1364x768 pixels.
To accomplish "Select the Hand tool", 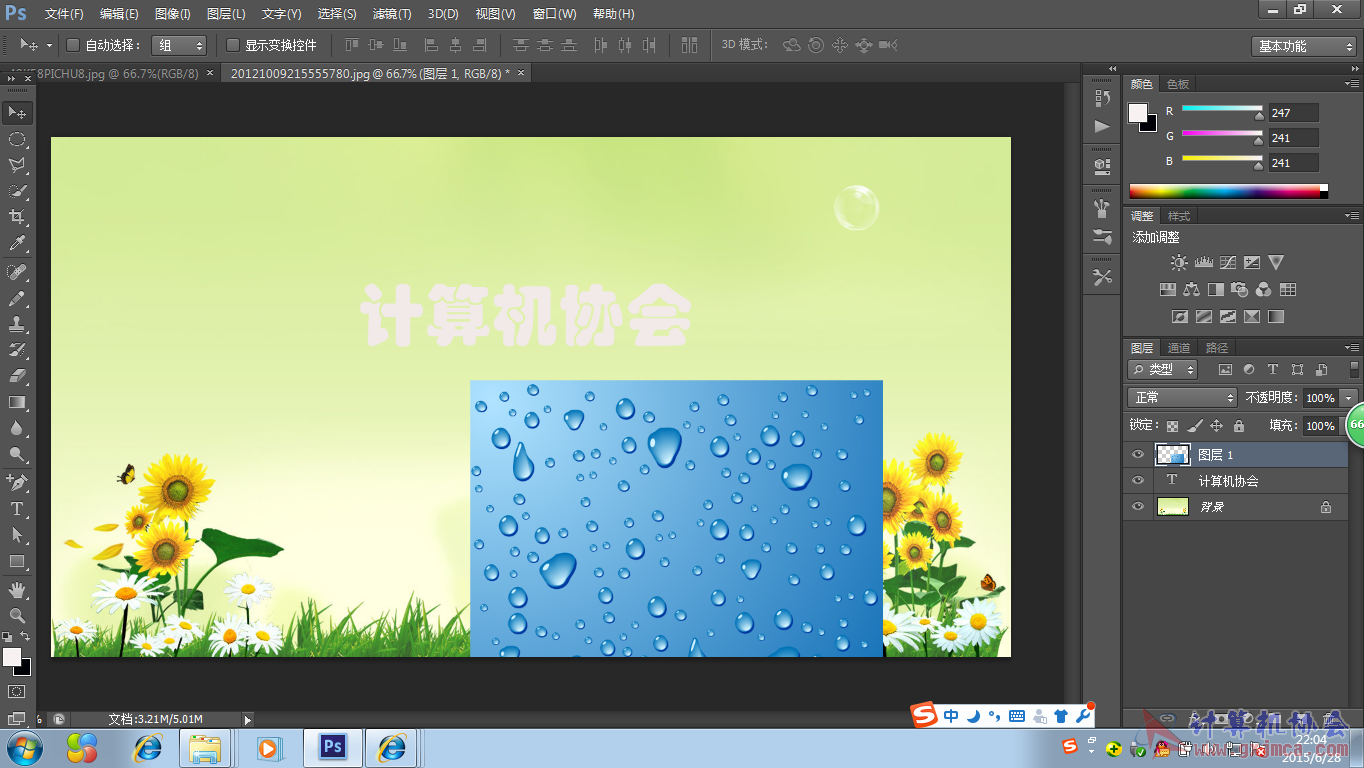I will pos(17,590).
